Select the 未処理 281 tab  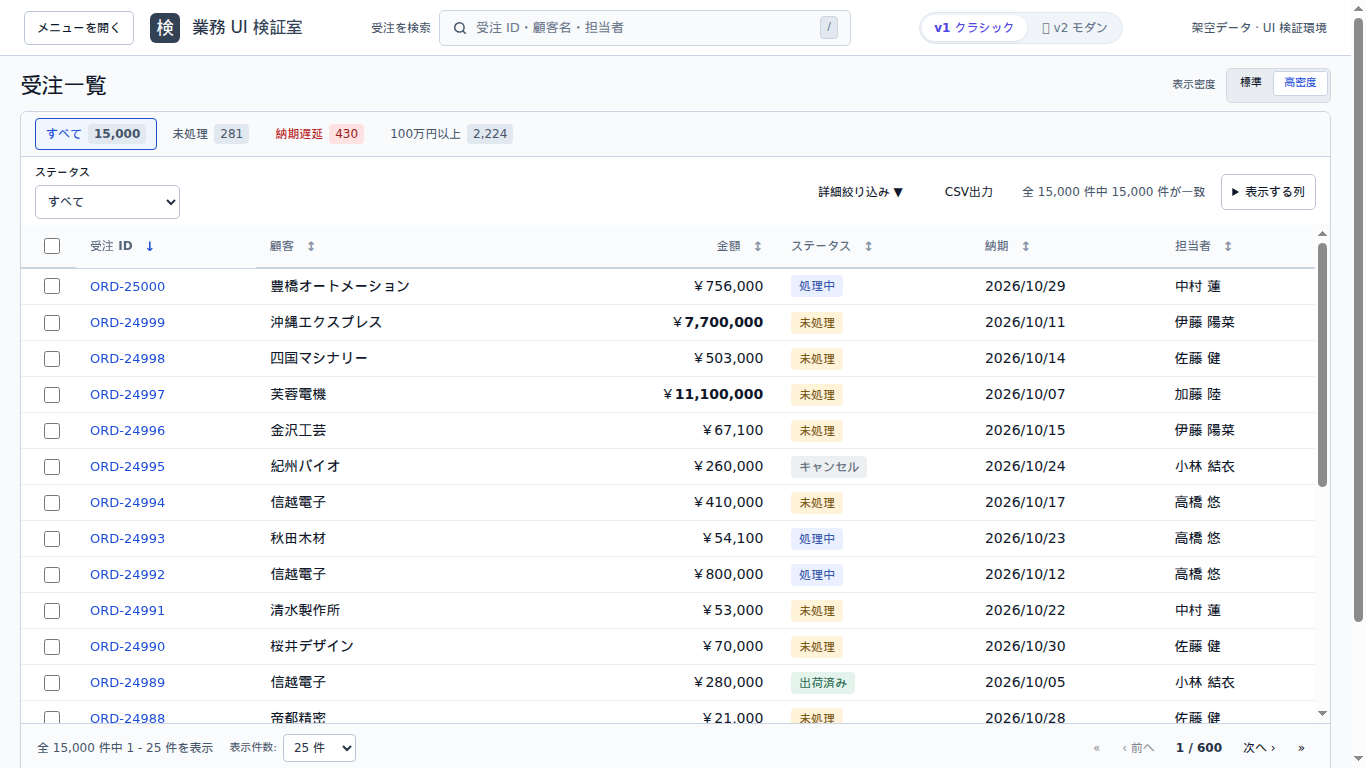point(210,134)
